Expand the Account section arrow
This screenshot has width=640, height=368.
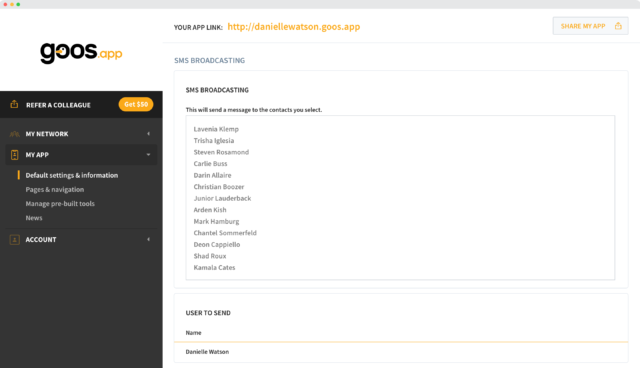click(x=149, y=239)
